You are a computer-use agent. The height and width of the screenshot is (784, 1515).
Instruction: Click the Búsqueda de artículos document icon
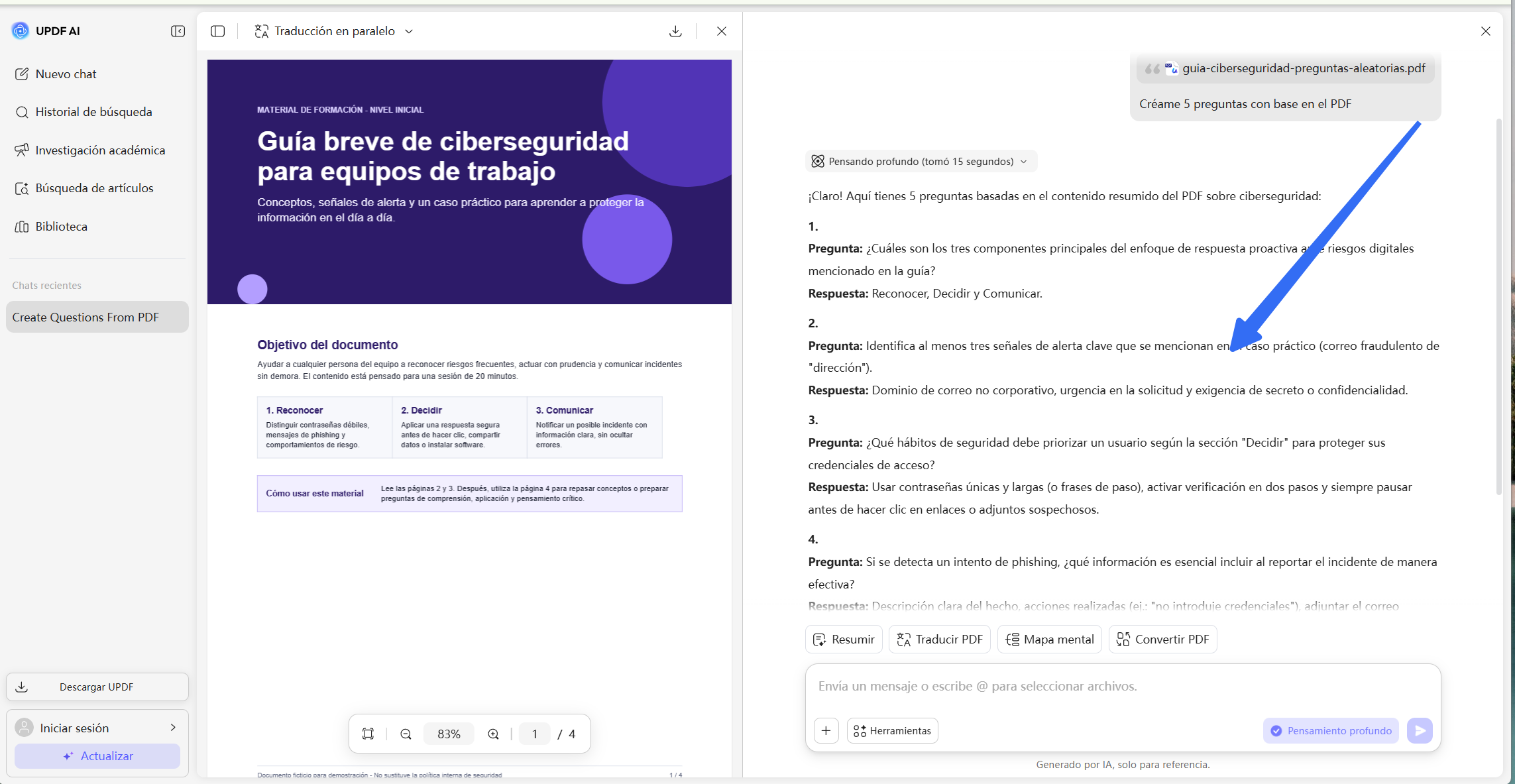22,188
